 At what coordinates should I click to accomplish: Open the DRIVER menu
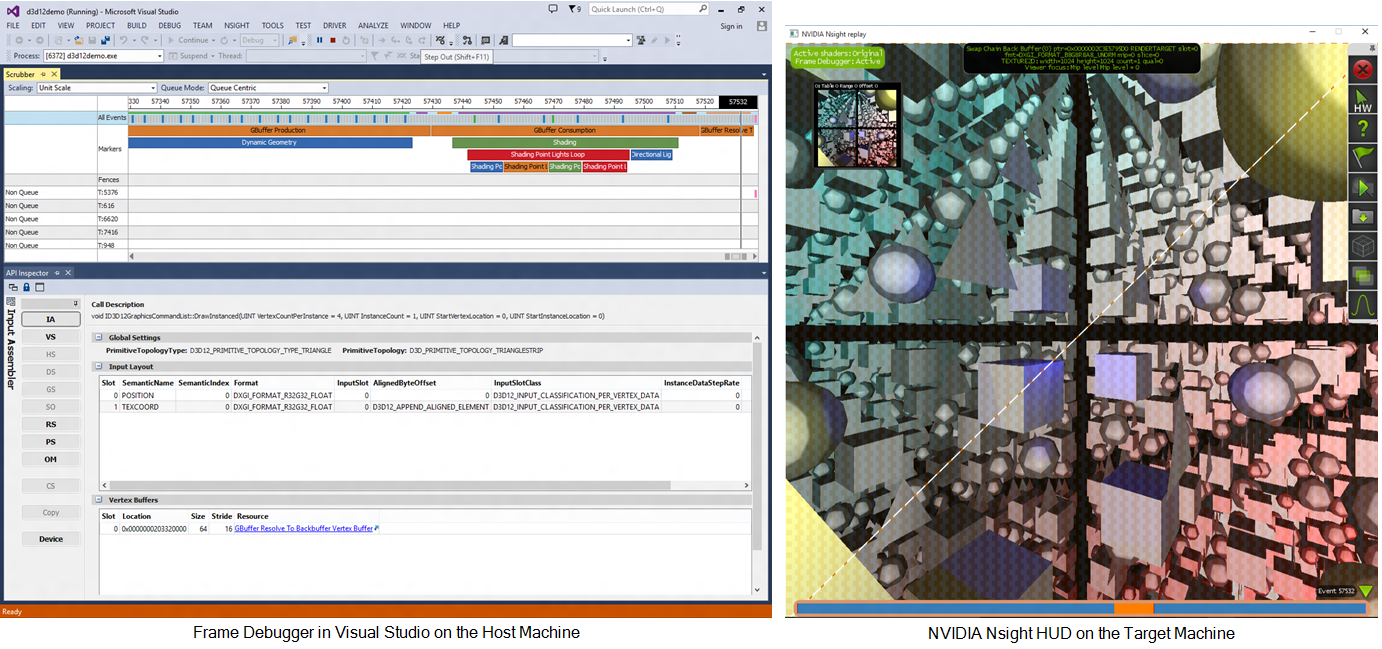pos(335,25)
